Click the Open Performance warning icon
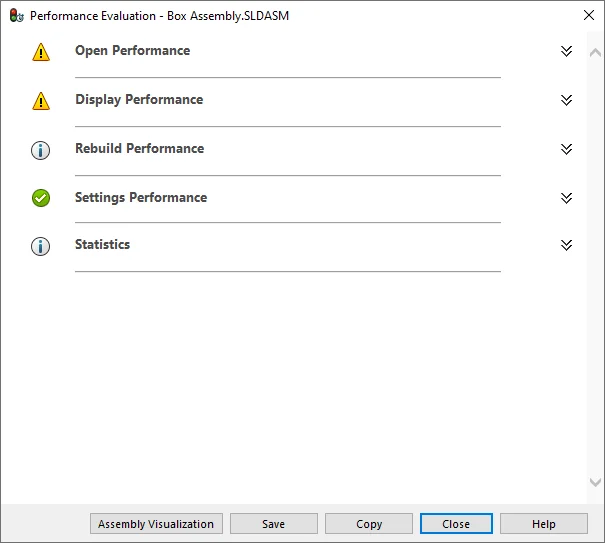This screenshot has height=543, width=605. (x=40, y=52)
